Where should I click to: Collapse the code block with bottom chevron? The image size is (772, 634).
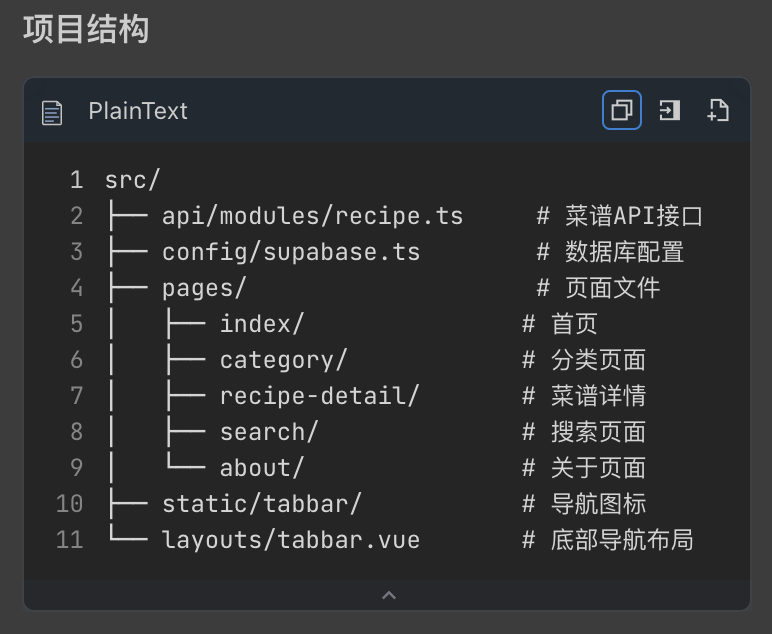click(x=388, y=595)
